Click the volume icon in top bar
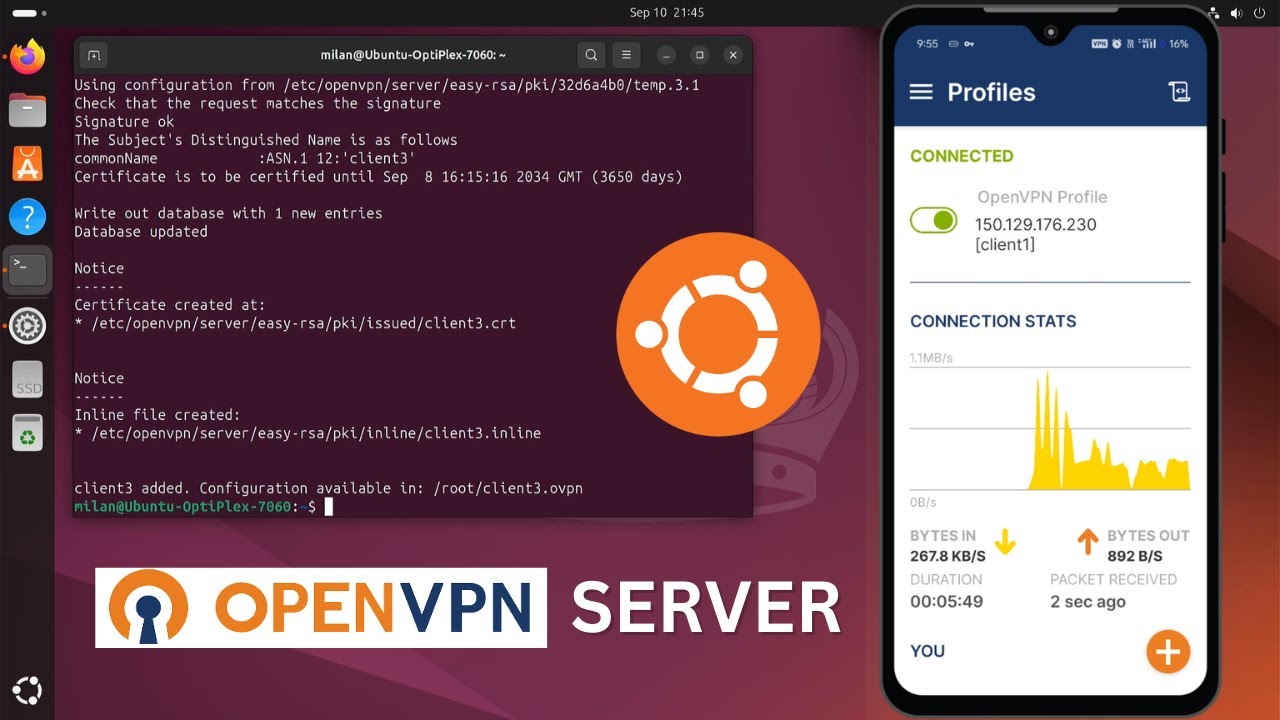Viewport: 1280px width, 720px height. click(1236, 13)
